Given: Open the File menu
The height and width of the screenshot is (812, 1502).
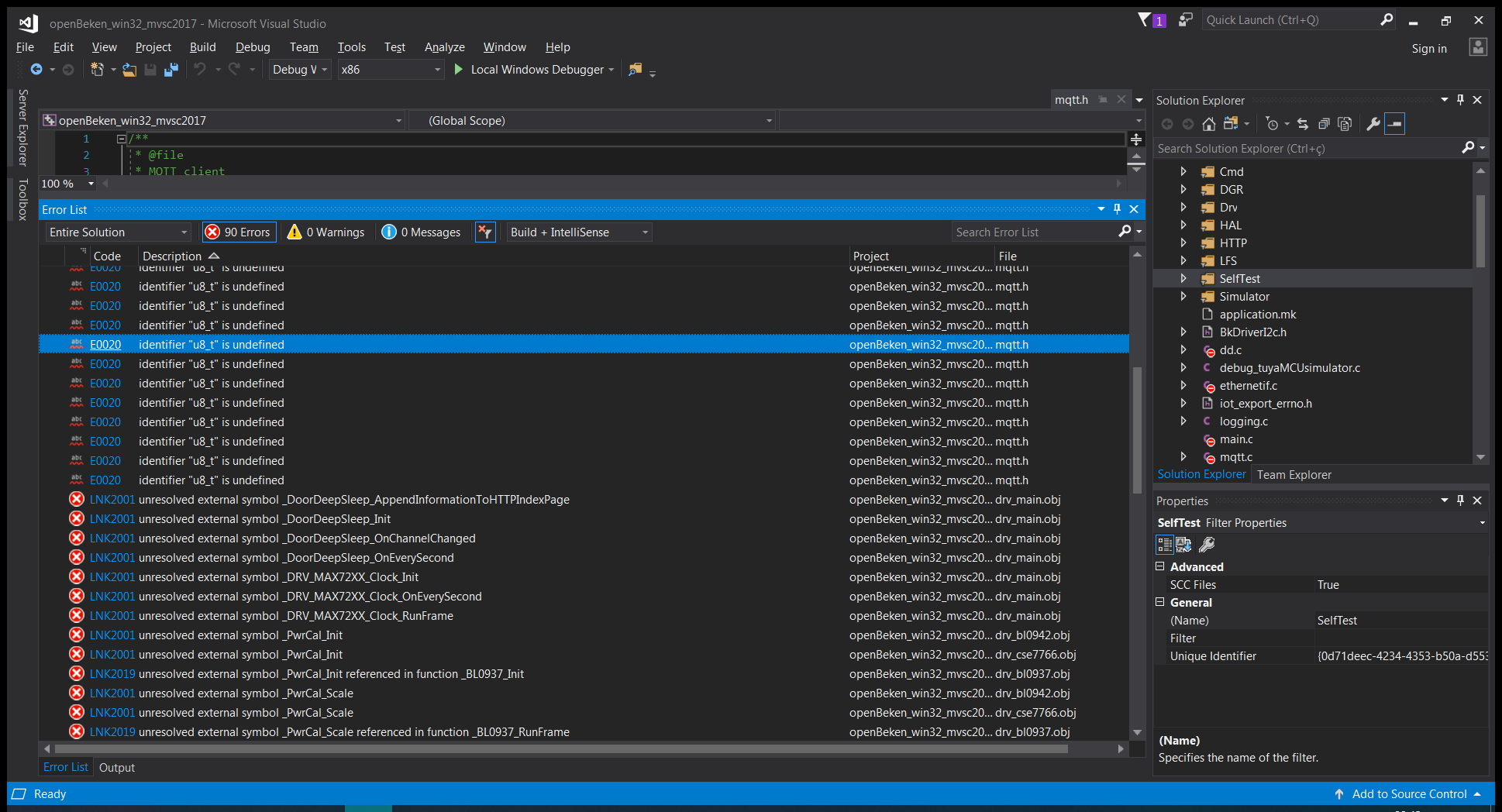Looking at the screenshot, I should [25, 47].
